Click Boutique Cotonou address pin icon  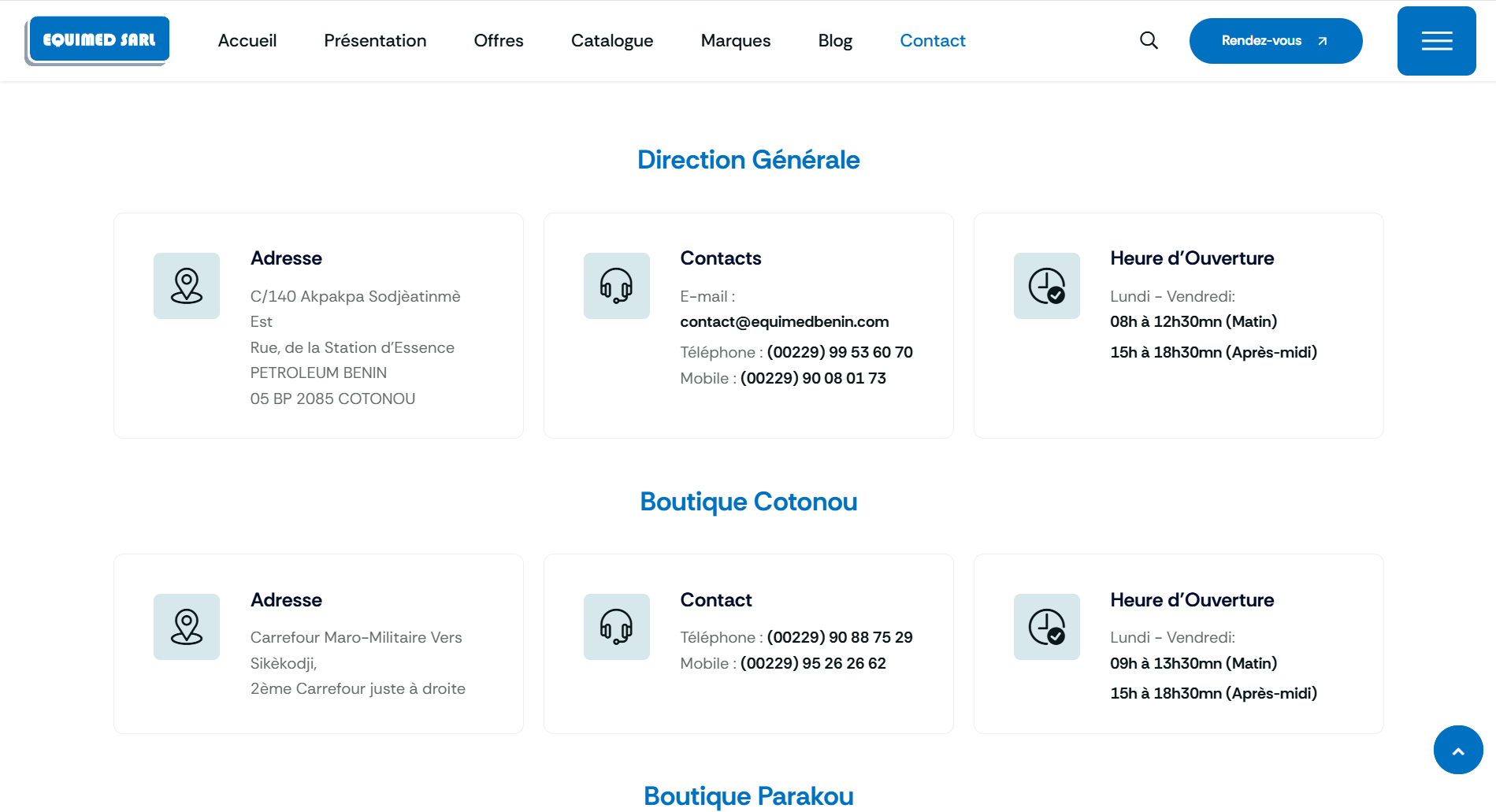pos(187,627)
